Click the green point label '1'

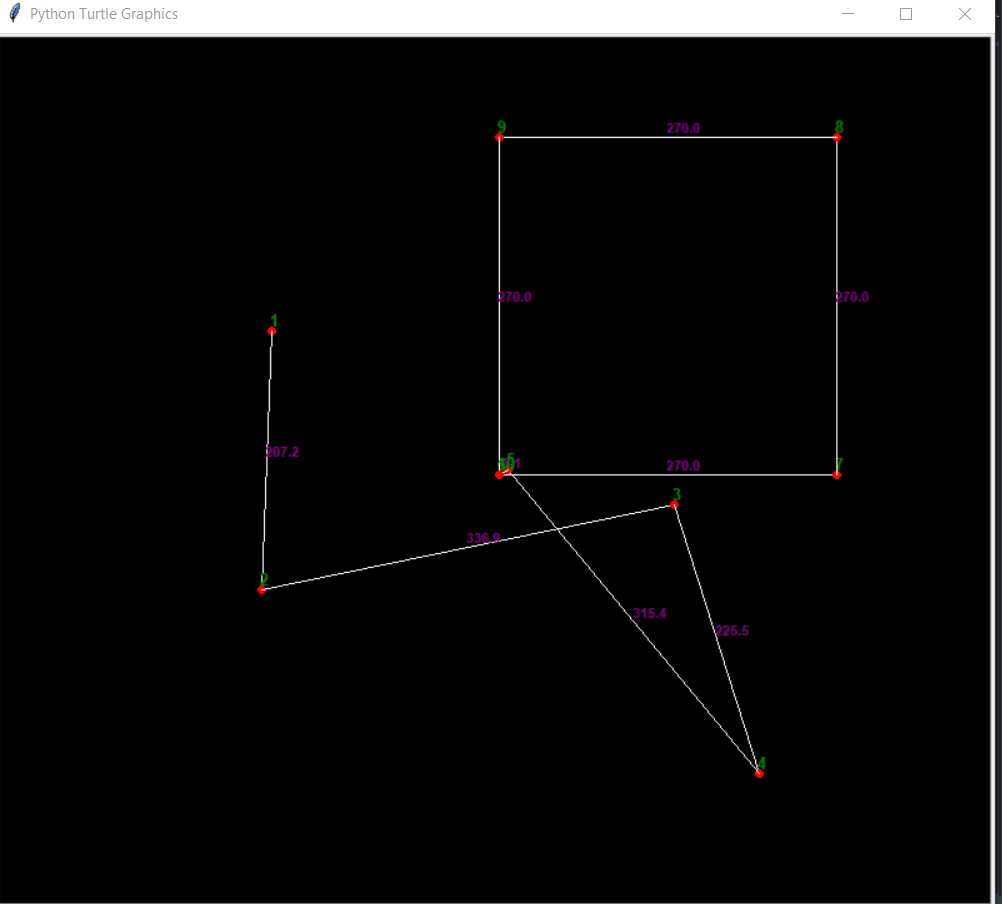click(x=274, y=321)
